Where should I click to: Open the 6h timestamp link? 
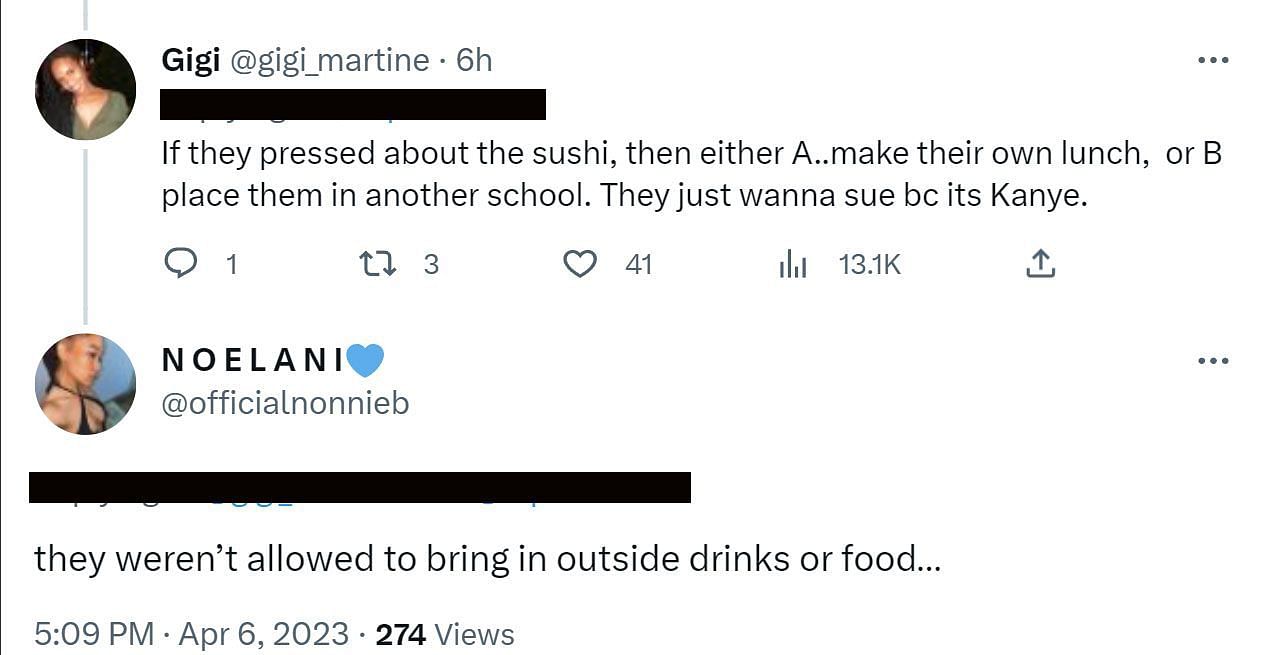coord(474,61)
